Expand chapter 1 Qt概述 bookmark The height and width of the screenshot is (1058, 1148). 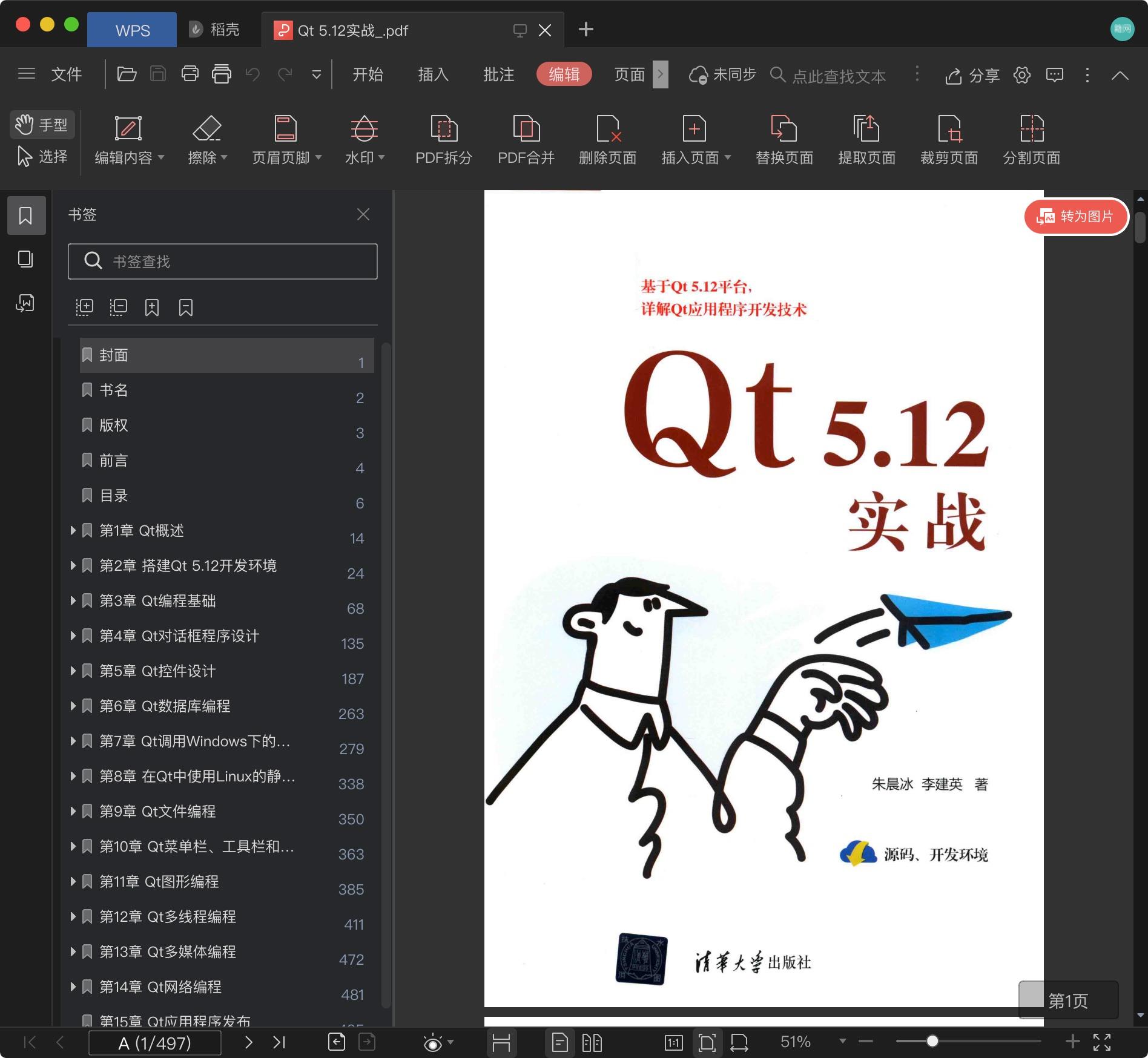(73, 530)
